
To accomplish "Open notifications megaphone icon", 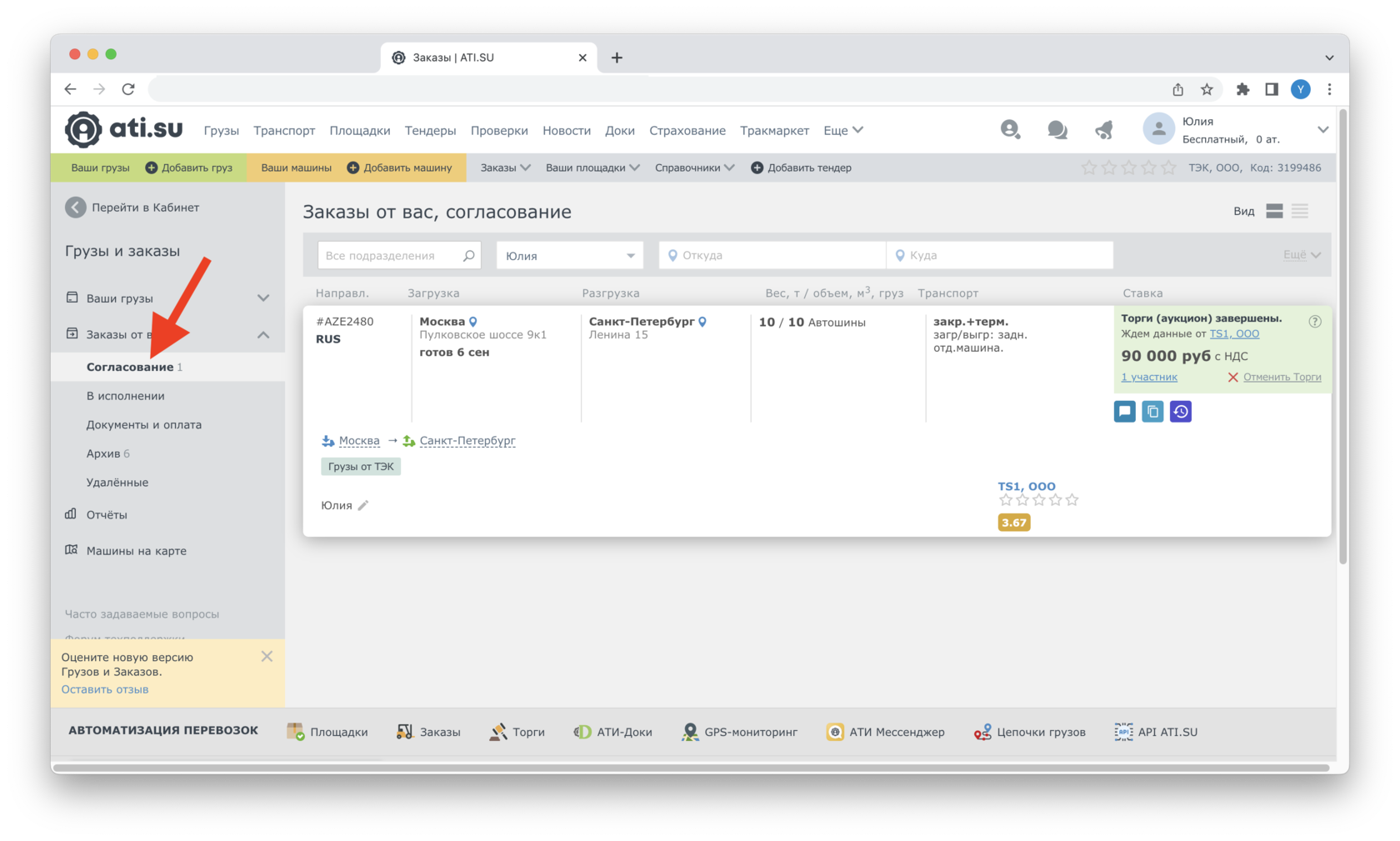I will coord(1104,130).
